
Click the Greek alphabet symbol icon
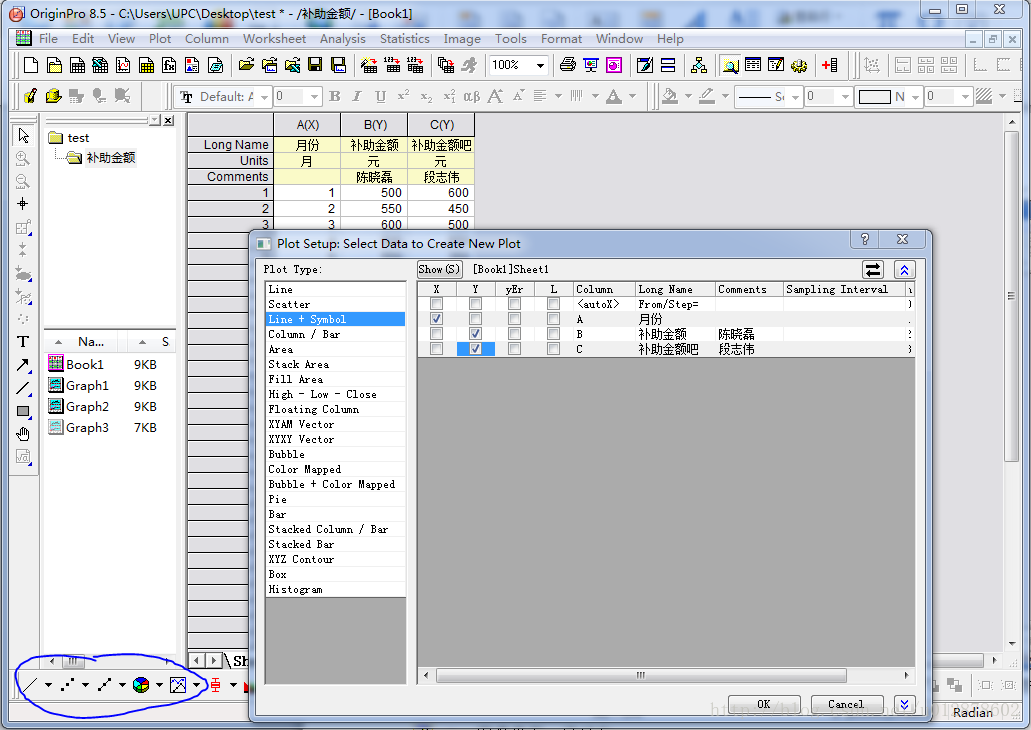coord(471,97)
